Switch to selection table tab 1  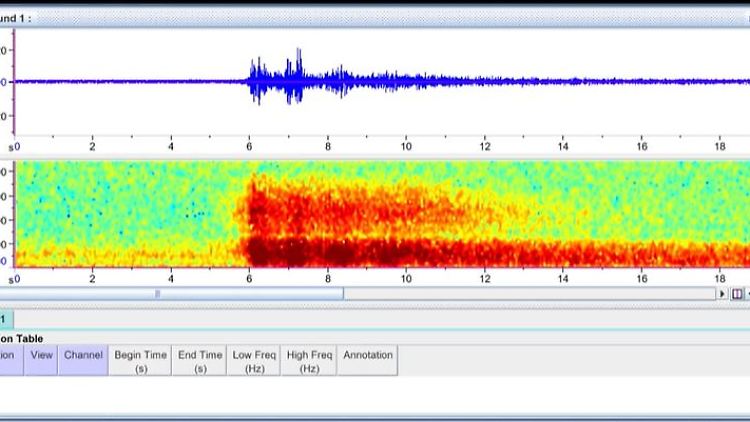pos(4,319)
